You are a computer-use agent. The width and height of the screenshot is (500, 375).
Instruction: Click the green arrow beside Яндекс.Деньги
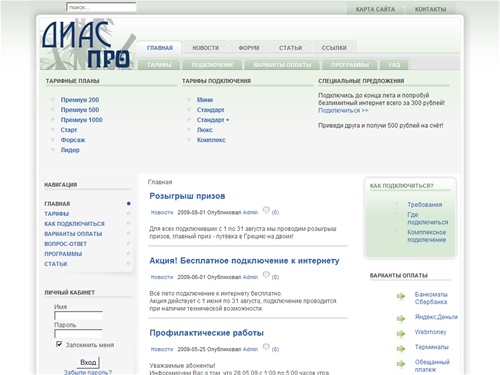[x=401, y=319]
